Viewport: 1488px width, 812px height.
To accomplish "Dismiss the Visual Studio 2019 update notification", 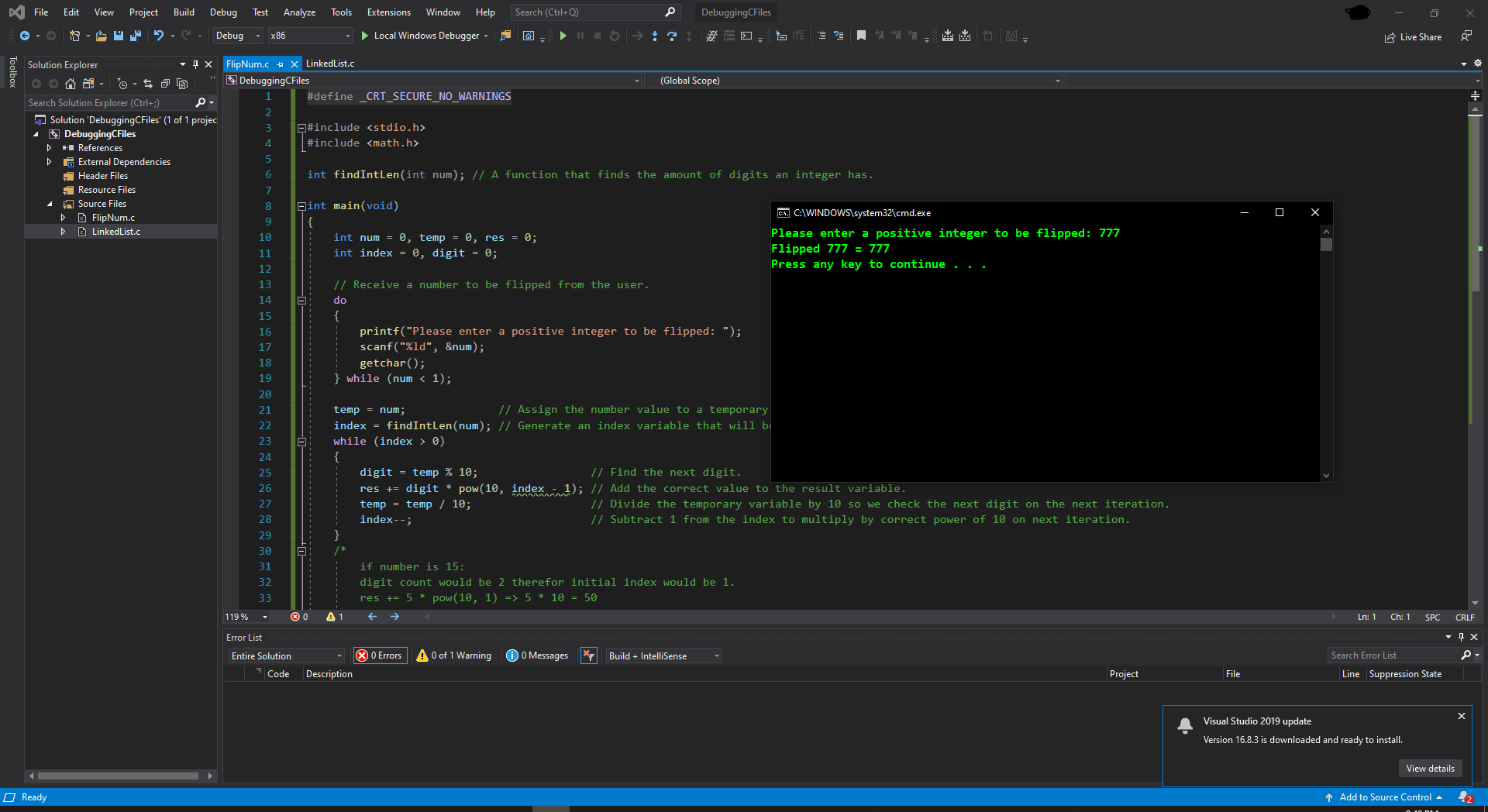I will [x=1462, y=716].
